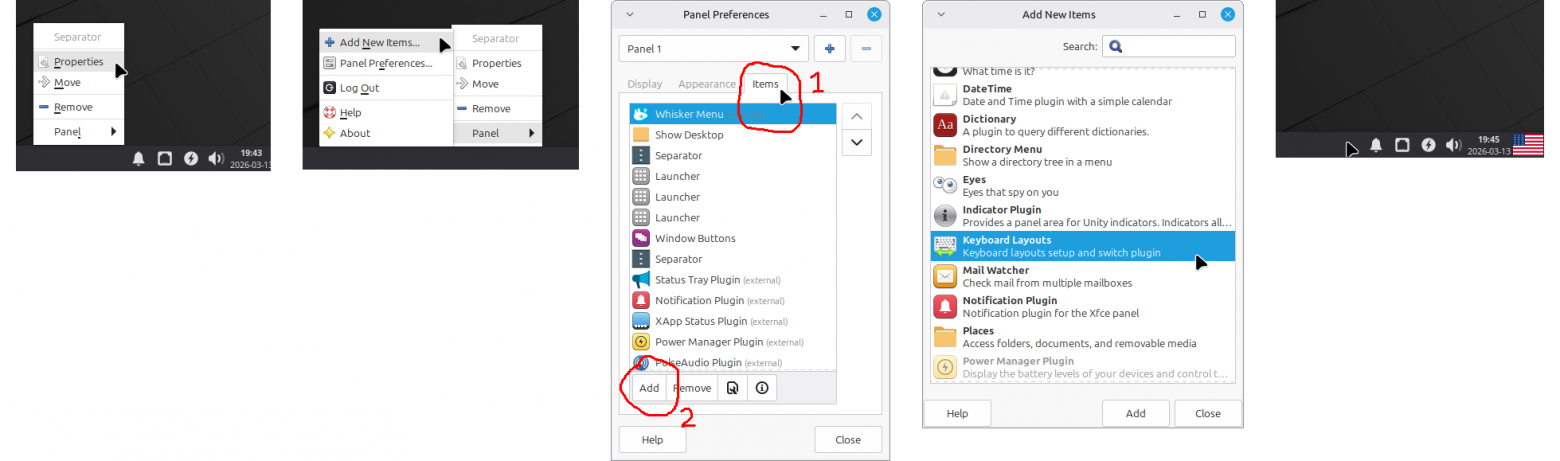Select the Mail Watcher envelope icon

pos(945,276)
